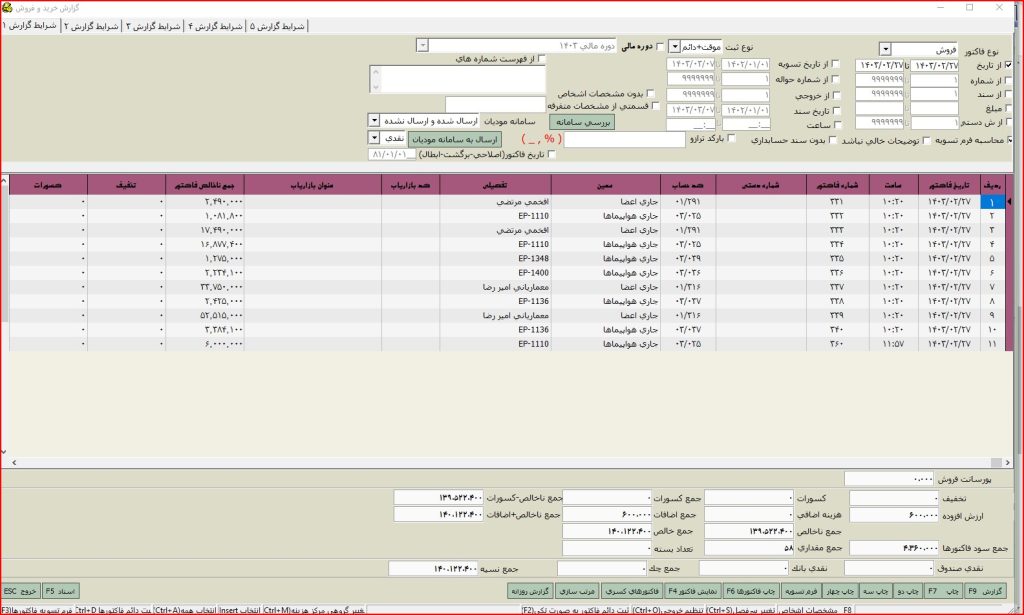1024x615 pixels.
Task: Expand the 'نقدی' payment type dropdown
Action: pos(374,138)
